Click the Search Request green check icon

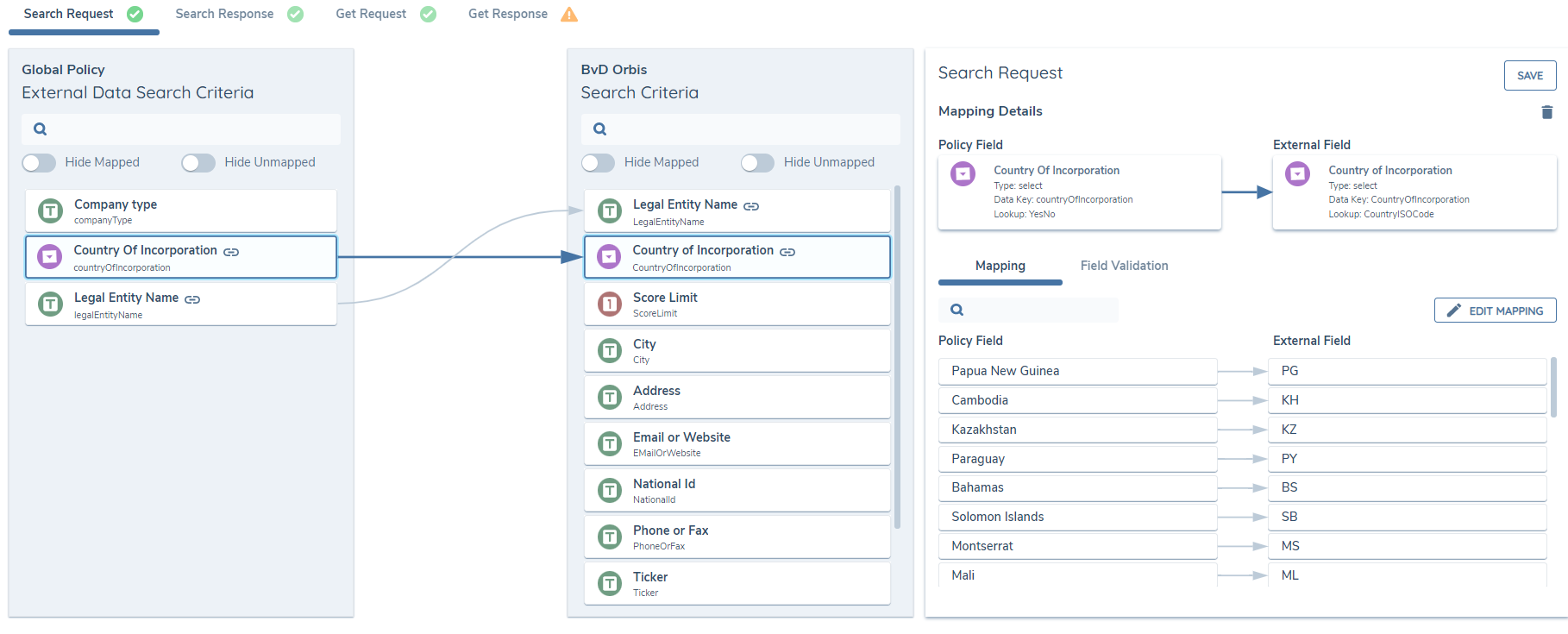click(x=135, y=14)
